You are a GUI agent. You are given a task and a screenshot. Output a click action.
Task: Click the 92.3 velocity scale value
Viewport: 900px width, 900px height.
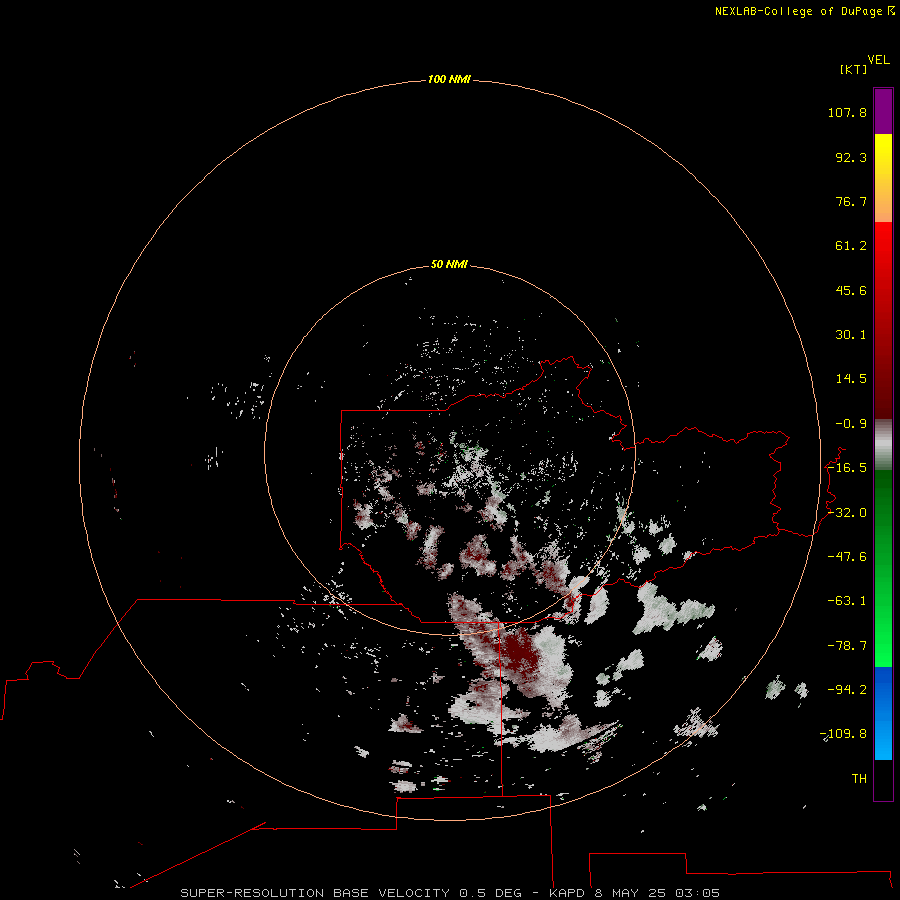click(x=851, y=157)
